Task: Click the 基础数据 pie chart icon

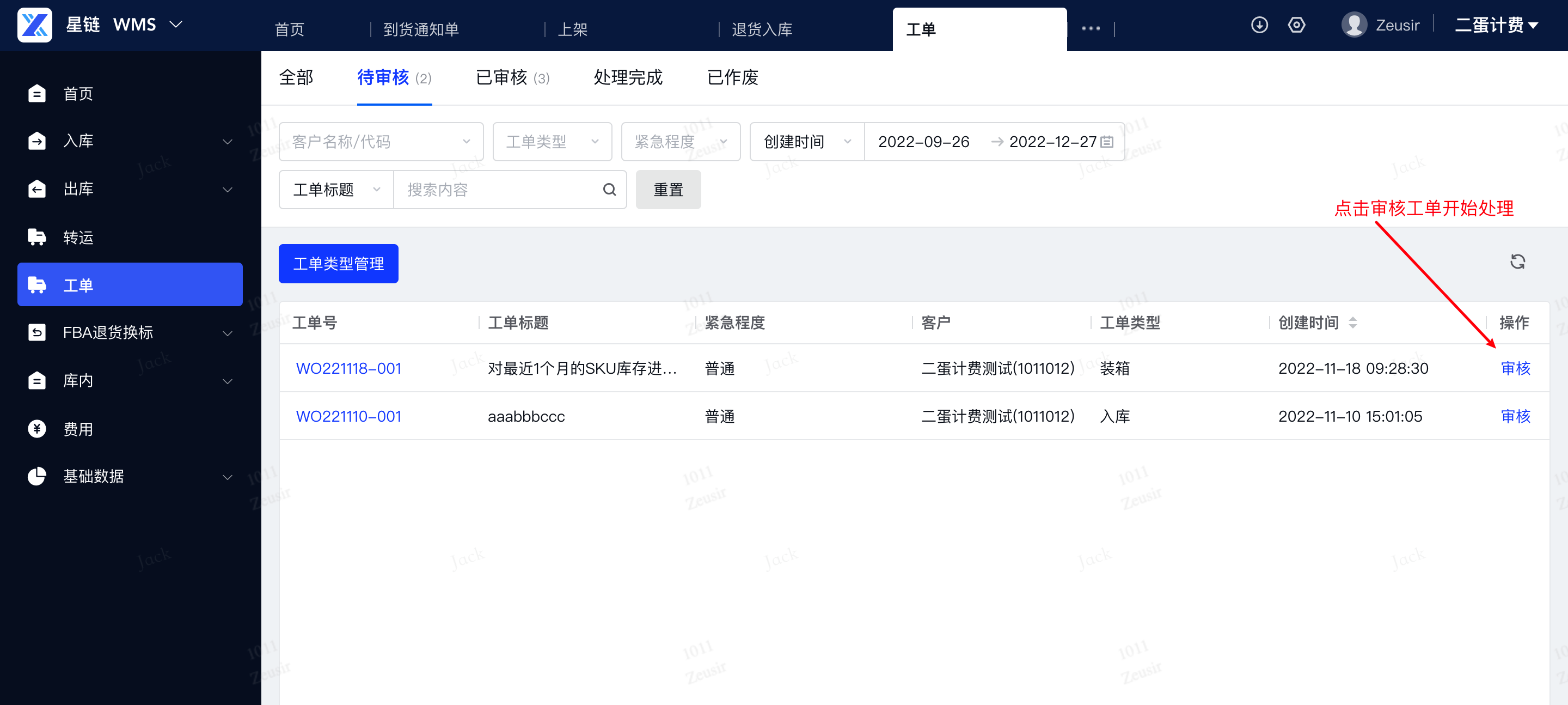Action: tap(37, 476)
